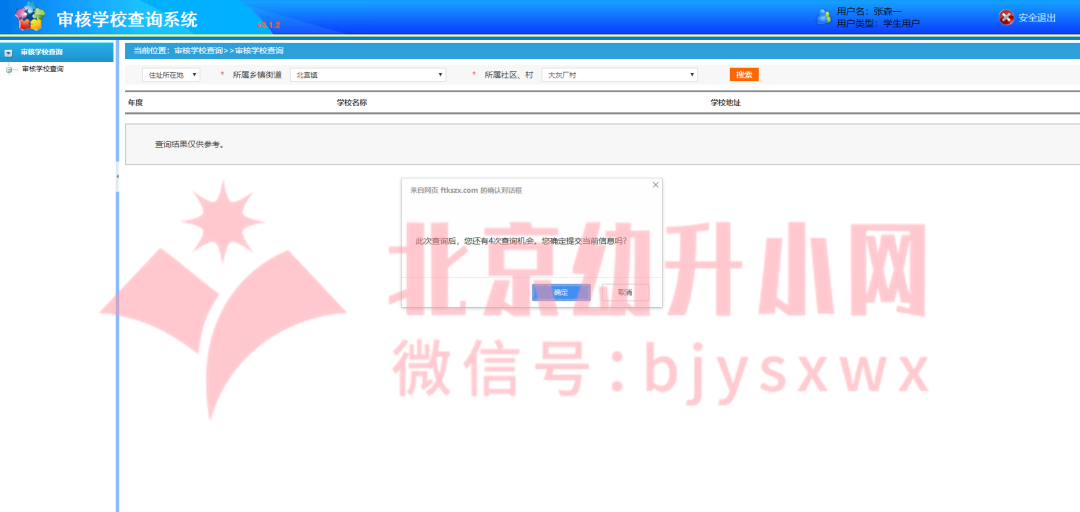Click the orange 搜索 button
Viewport: 1080px width, 512px height.
pyautogui.click(x=744, y=74)
